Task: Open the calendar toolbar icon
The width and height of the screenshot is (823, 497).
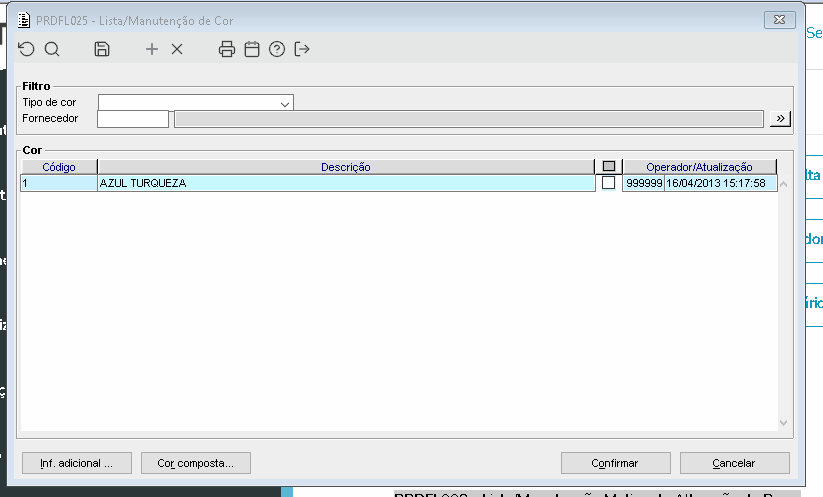Action: click(x=252, y=49)
